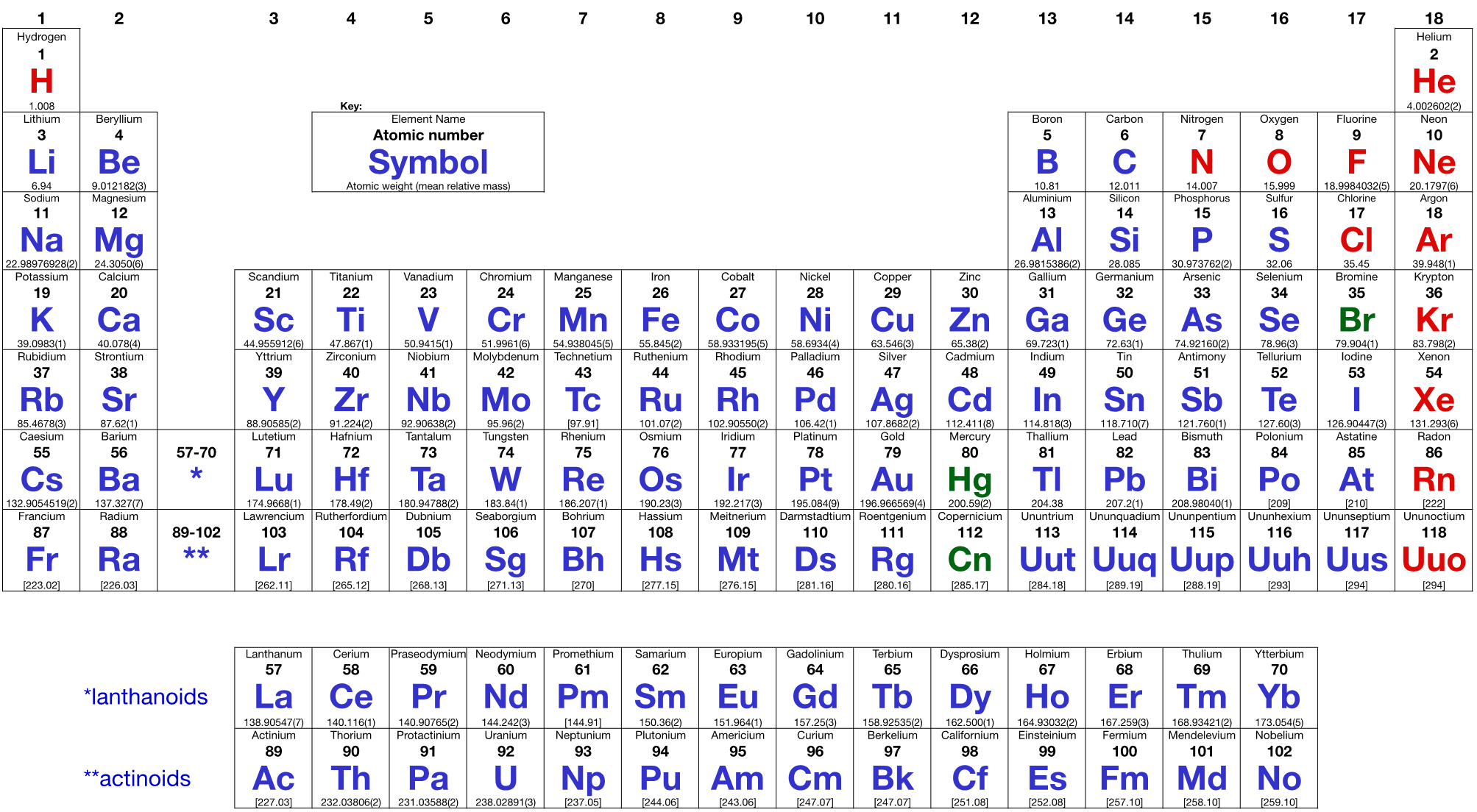Click the Tungsten symbol W

pos(506,480)
